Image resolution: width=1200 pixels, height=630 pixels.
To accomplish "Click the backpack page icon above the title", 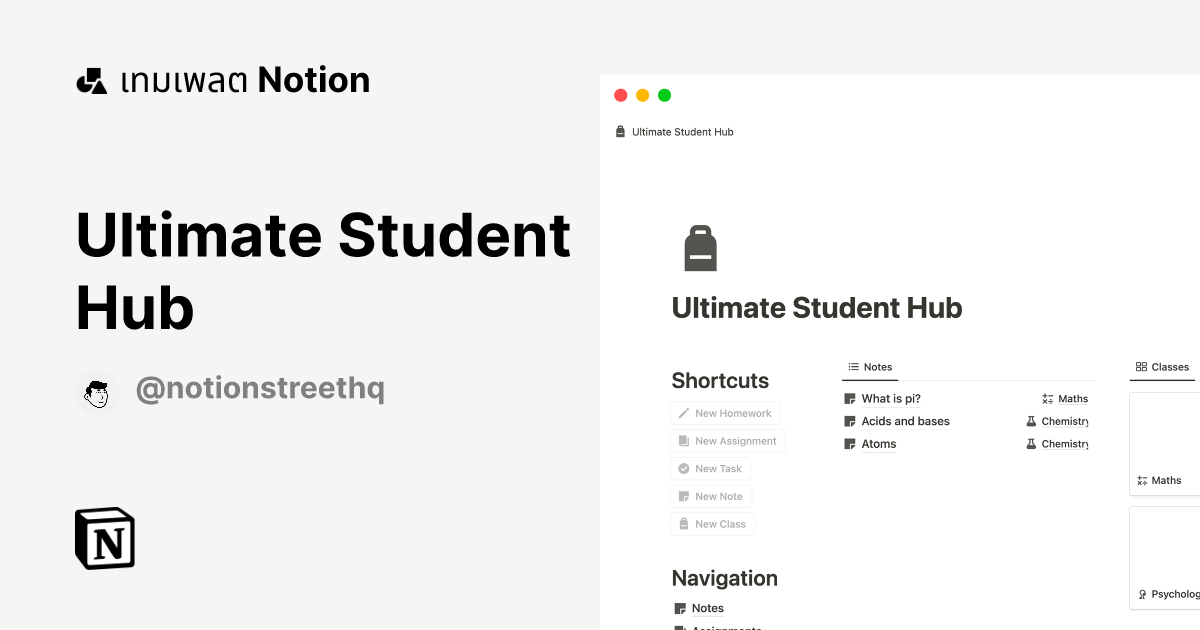I will pos(700,247).
